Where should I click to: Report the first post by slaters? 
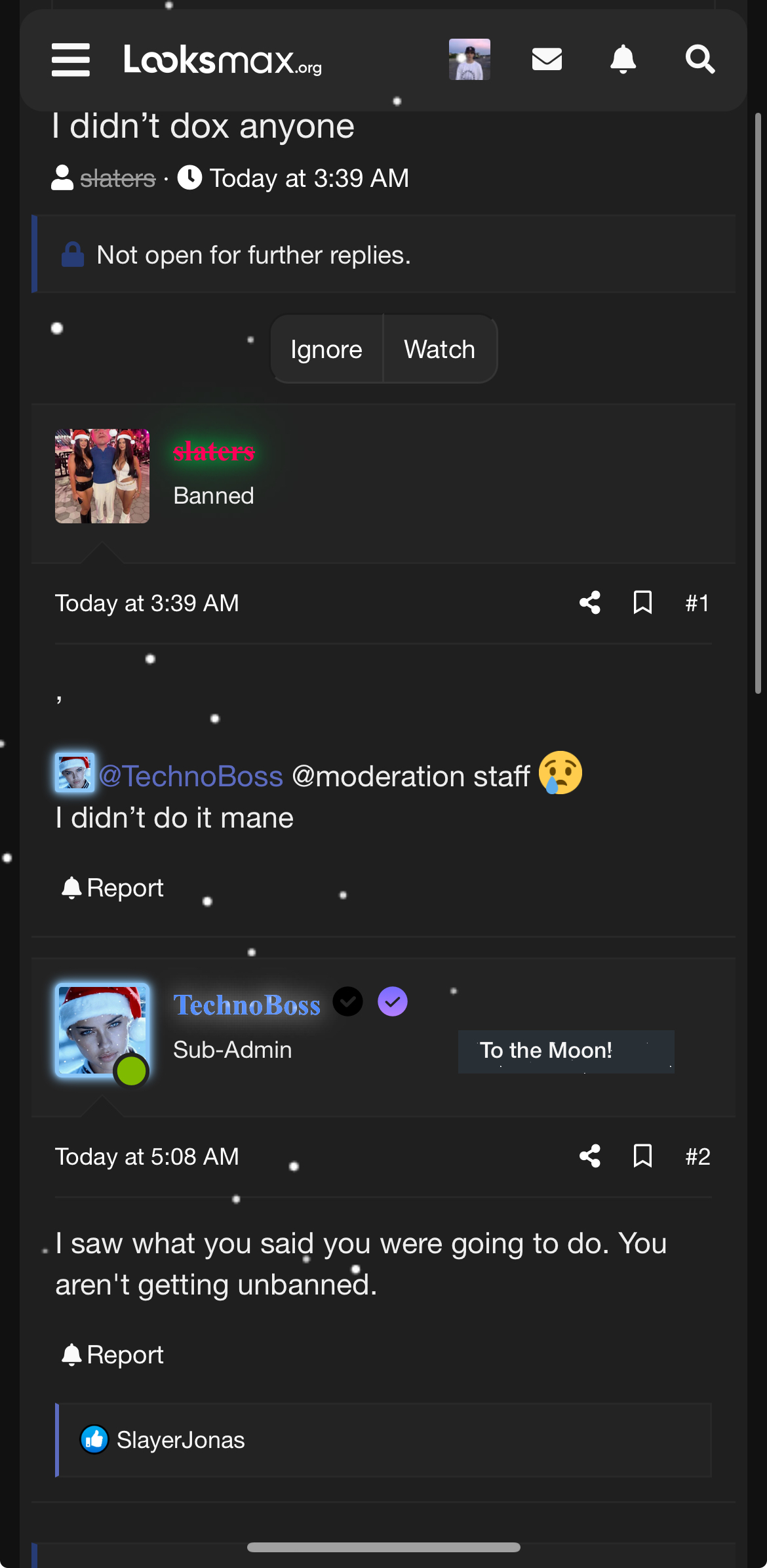point(112,888)
